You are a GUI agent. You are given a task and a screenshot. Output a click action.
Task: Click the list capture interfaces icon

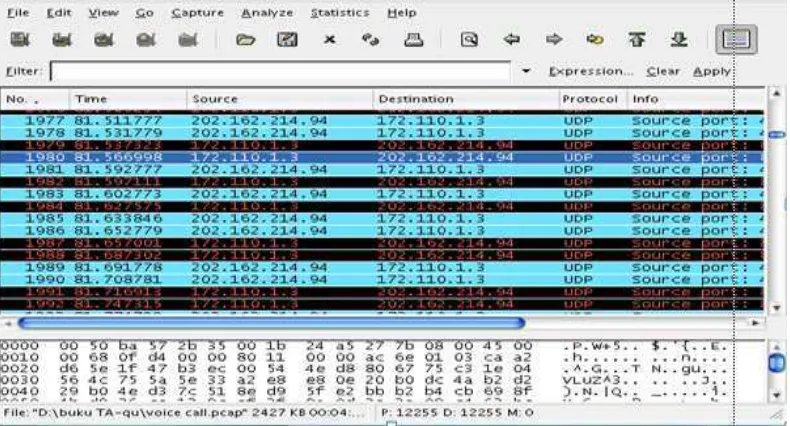(x=20, y=39)
